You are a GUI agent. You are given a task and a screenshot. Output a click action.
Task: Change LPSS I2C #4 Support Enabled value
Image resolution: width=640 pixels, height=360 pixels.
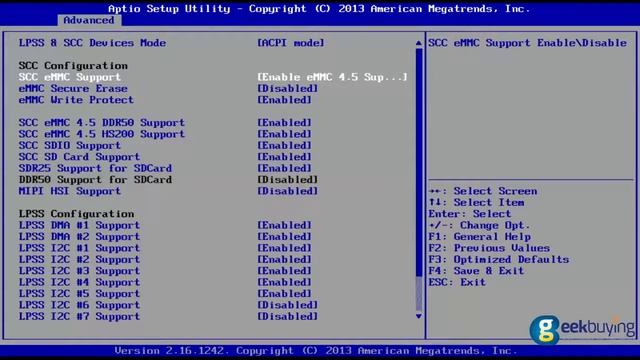(x=284, y=283)
